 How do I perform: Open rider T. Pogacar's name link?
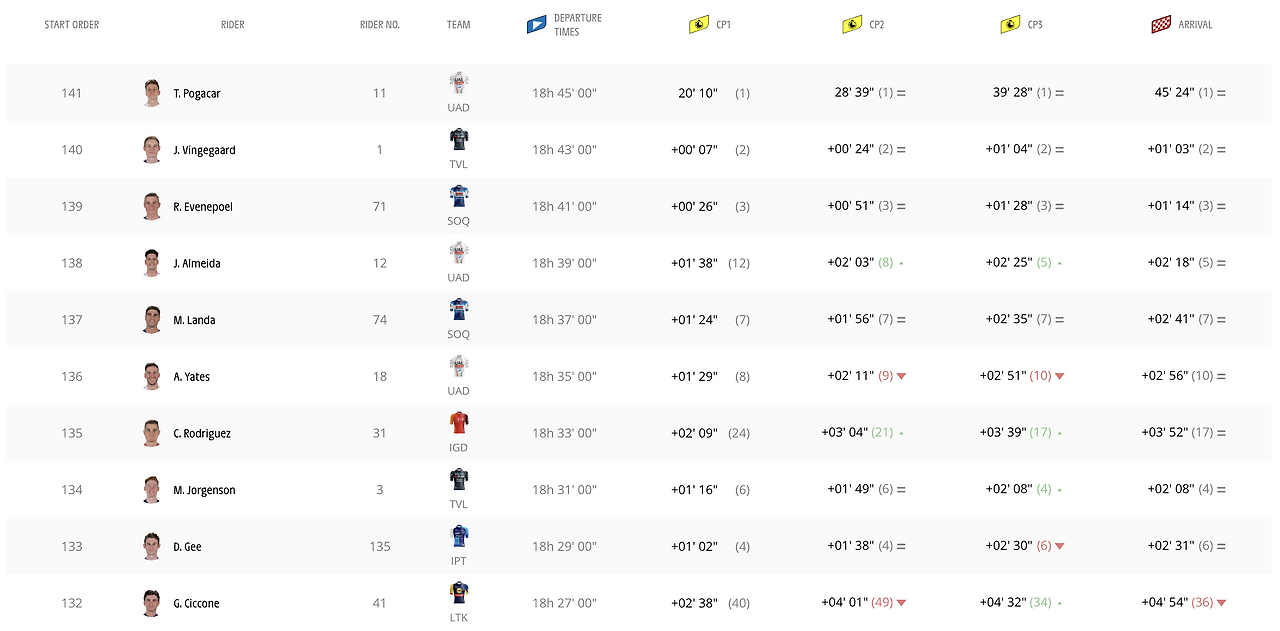[198, 93]
